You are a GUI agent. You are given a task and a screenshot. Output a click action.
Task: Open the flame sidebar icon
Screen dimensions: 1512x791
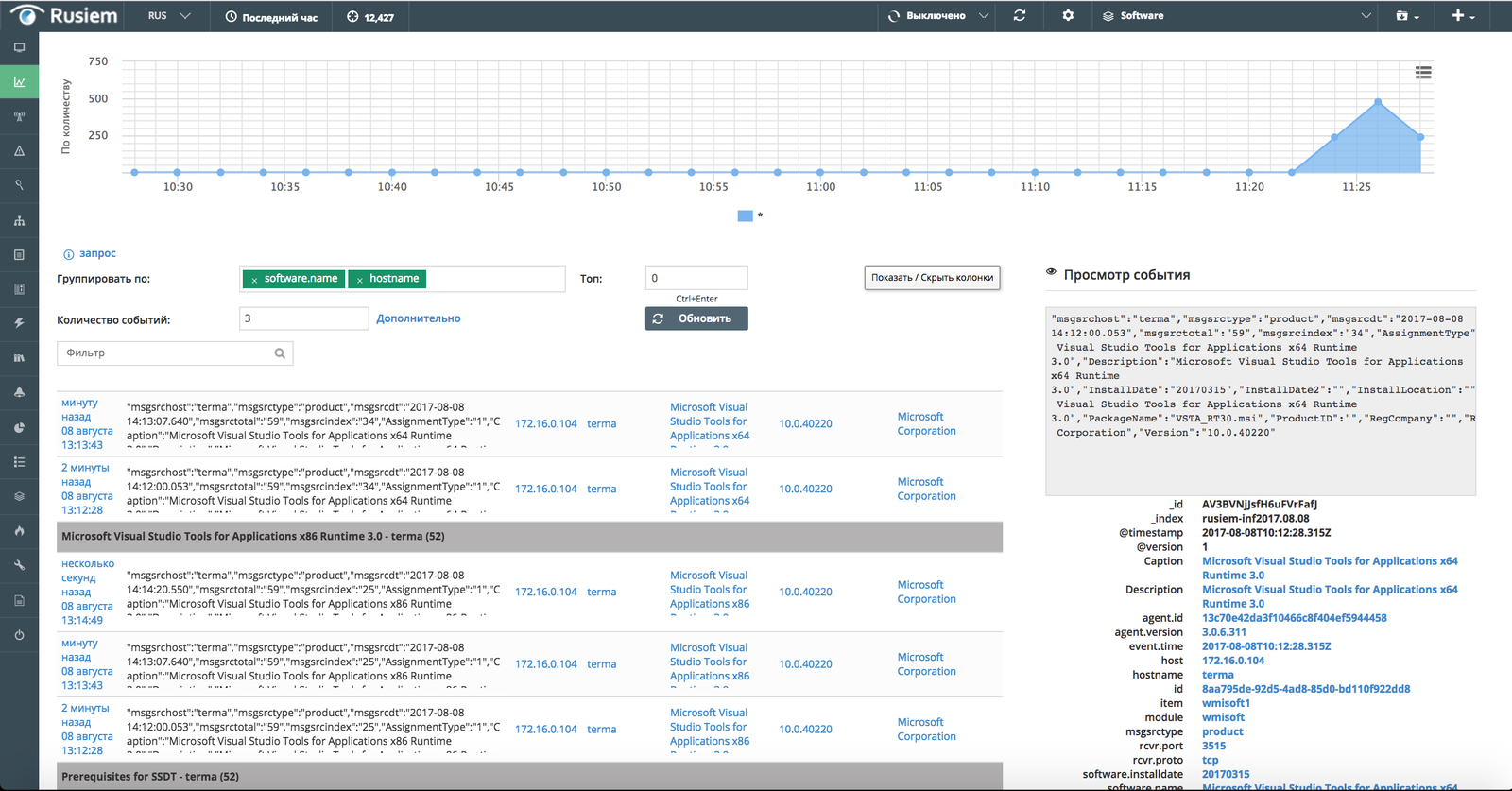[19, 531]
